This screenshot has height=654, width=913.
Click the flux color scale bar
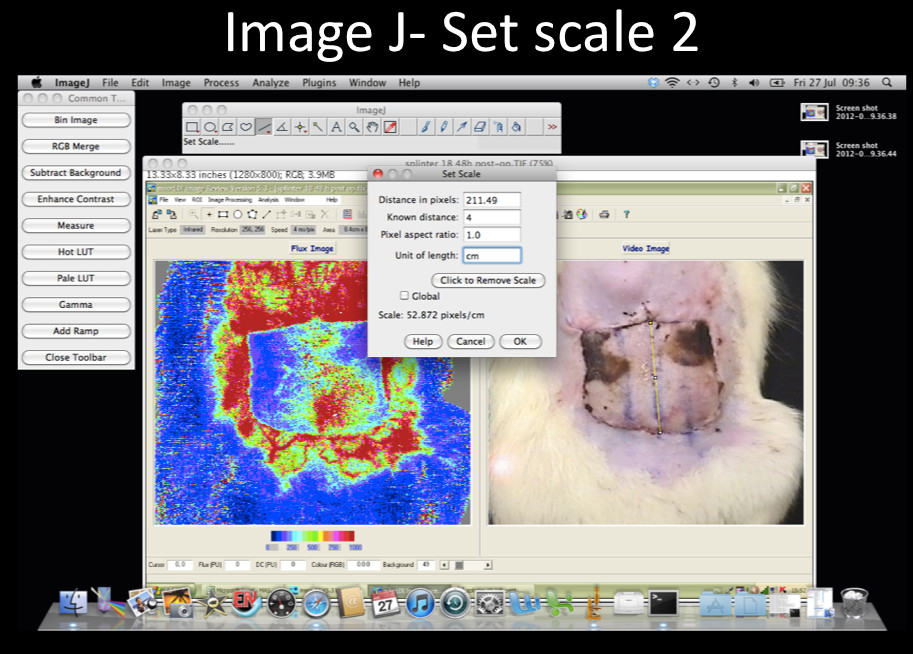tap(313, 536)
